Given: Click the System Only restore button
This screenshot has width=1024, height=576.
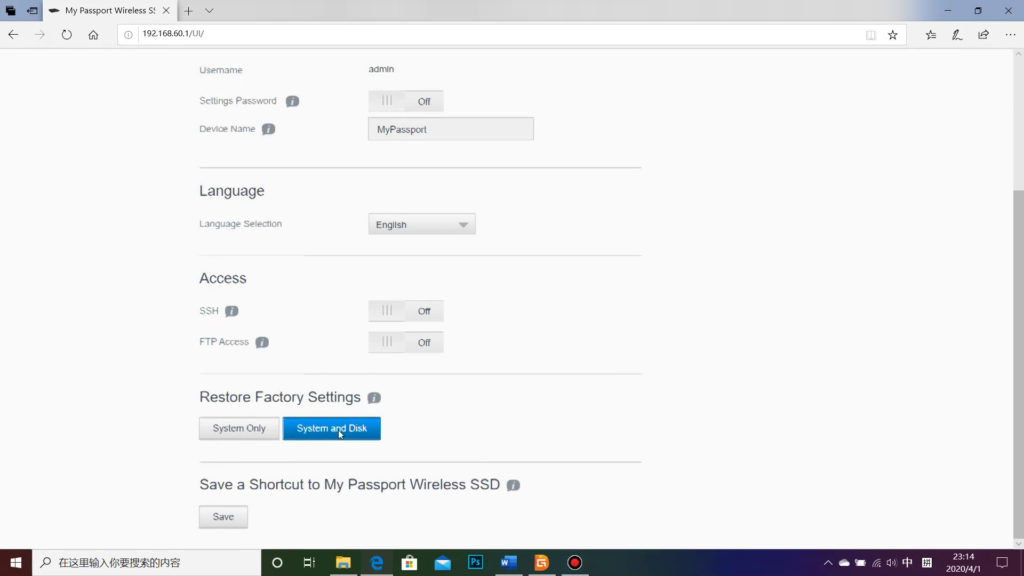Looking at the screenshot, I should tap(239, 428).
